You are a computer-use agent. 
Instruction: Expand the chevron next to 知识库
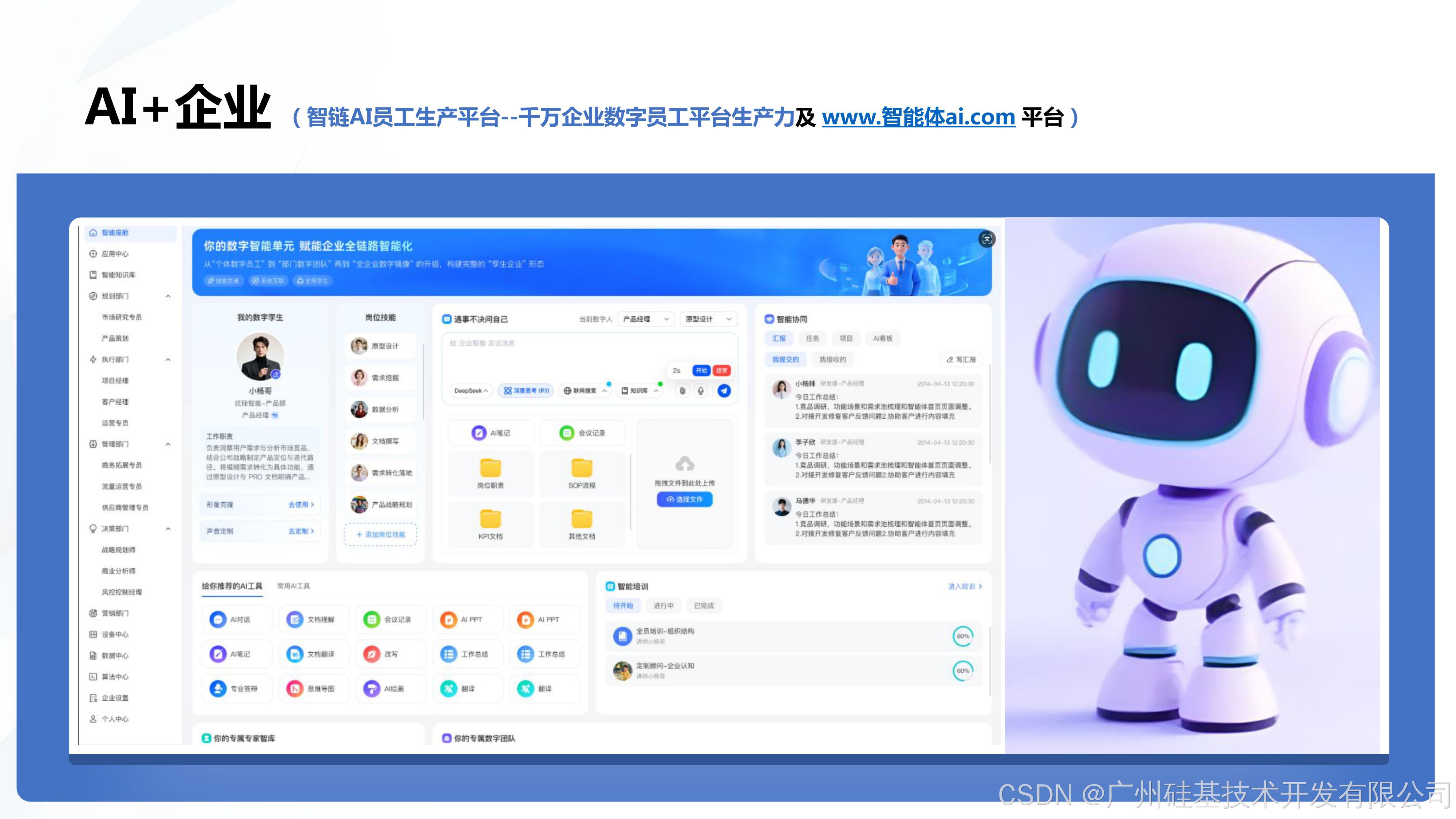pyautogui.click(x=656, y=391)
